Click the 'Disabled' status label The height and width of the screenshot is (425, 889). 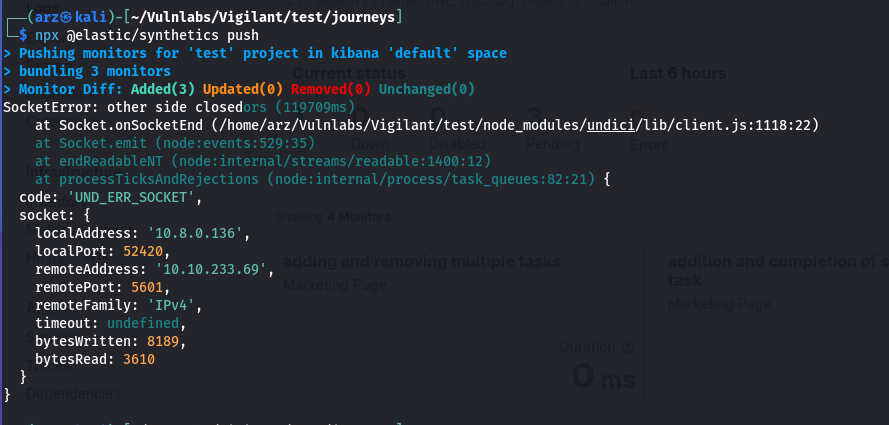point(456,144)
